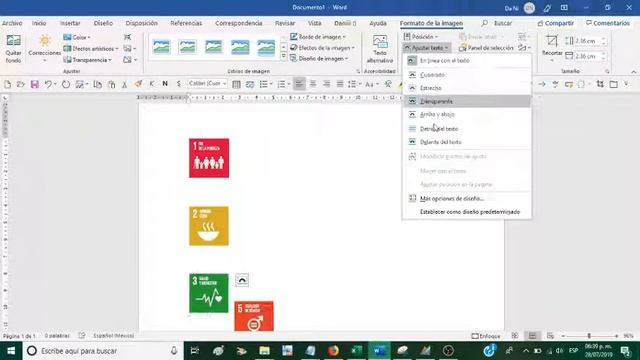The image size is (640, 360).
Task: Click the Texto alternativo button
Action: pos(380,49)
